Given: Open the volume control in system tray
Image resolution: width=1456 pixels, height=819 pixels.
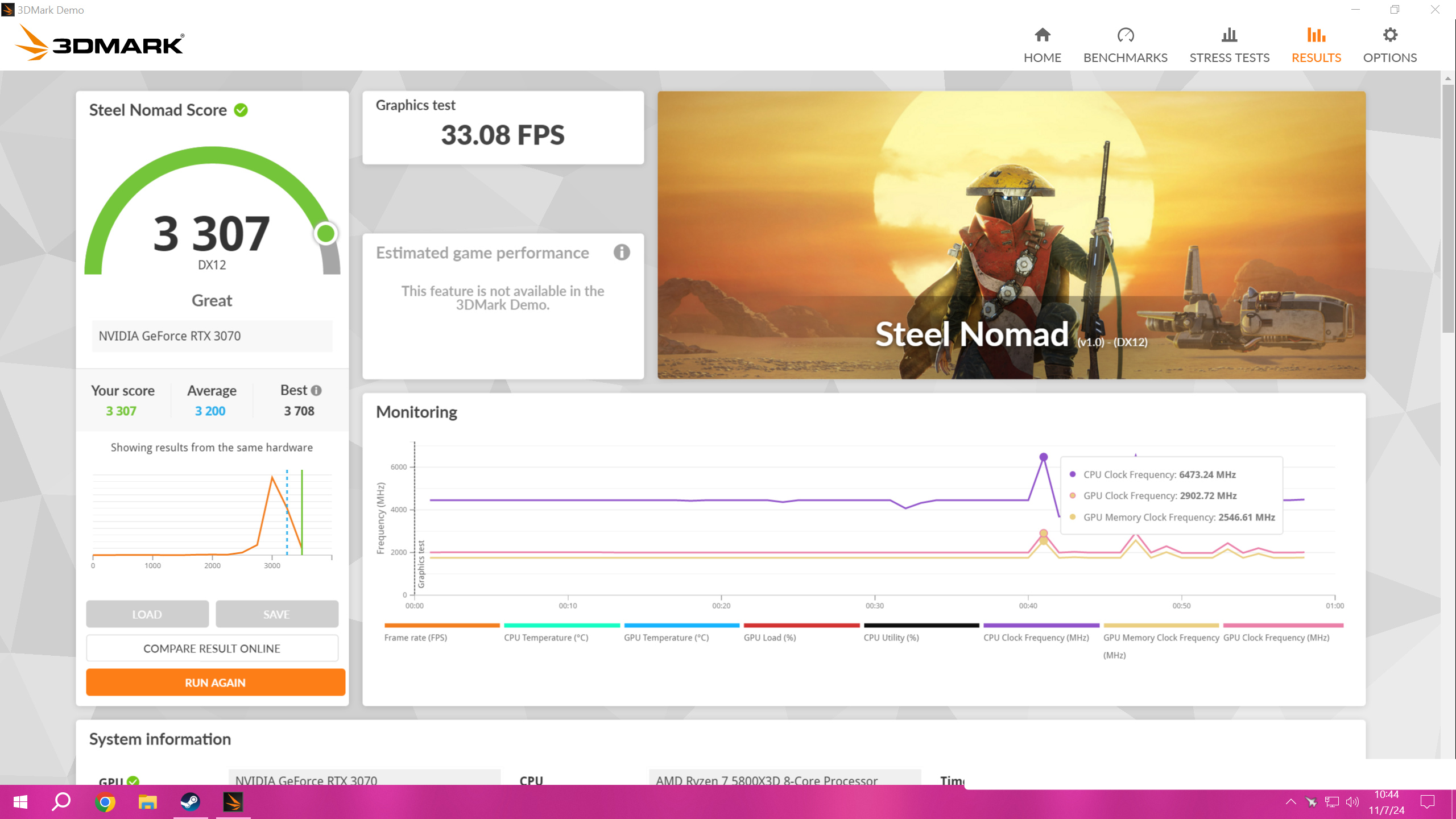Looking at the screenshot, I should tap(1352, 802).
